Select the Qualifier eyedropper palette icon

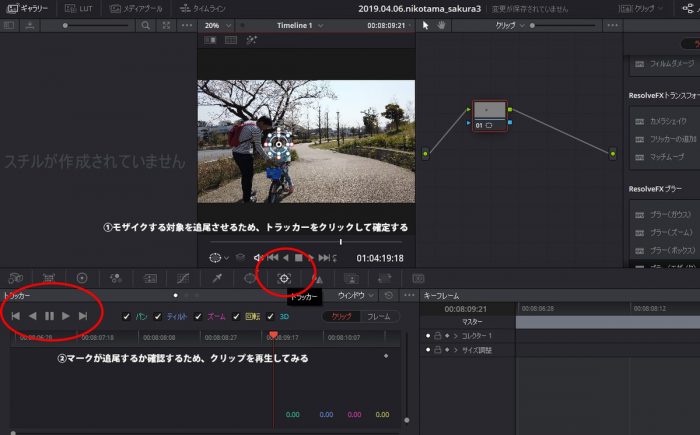pyautogui.click(x=217, y=278)
